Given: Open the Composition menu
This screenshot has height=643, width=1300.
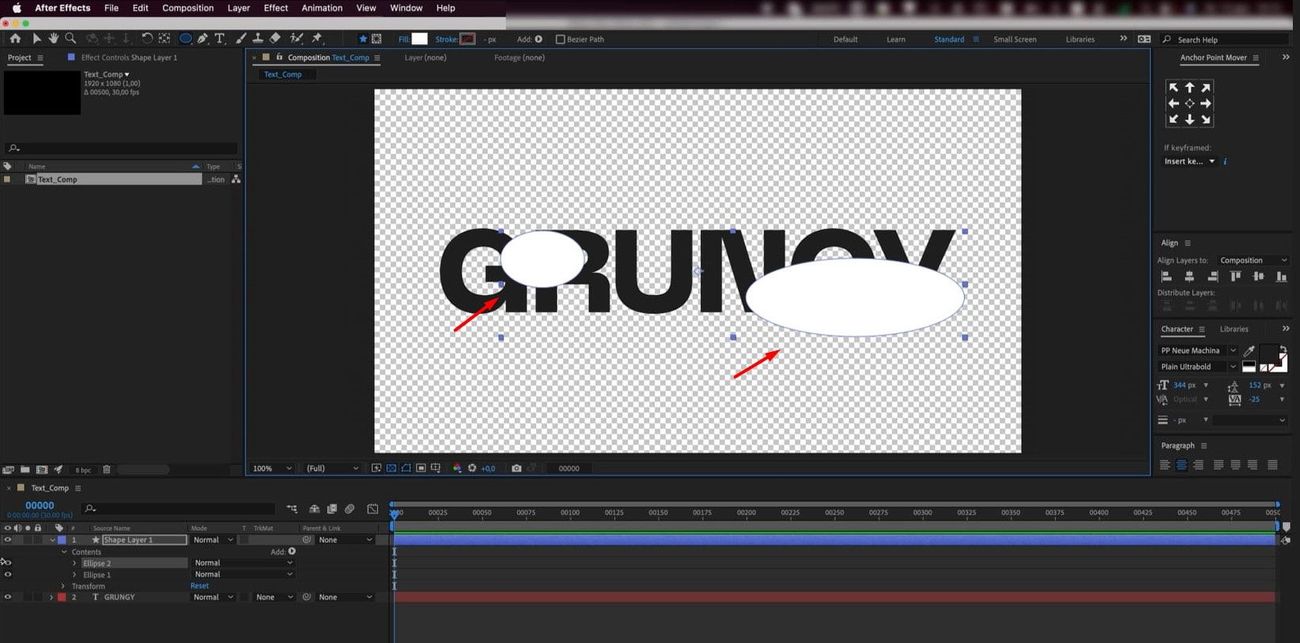Looking at the screenshot, I should (187, 8).
